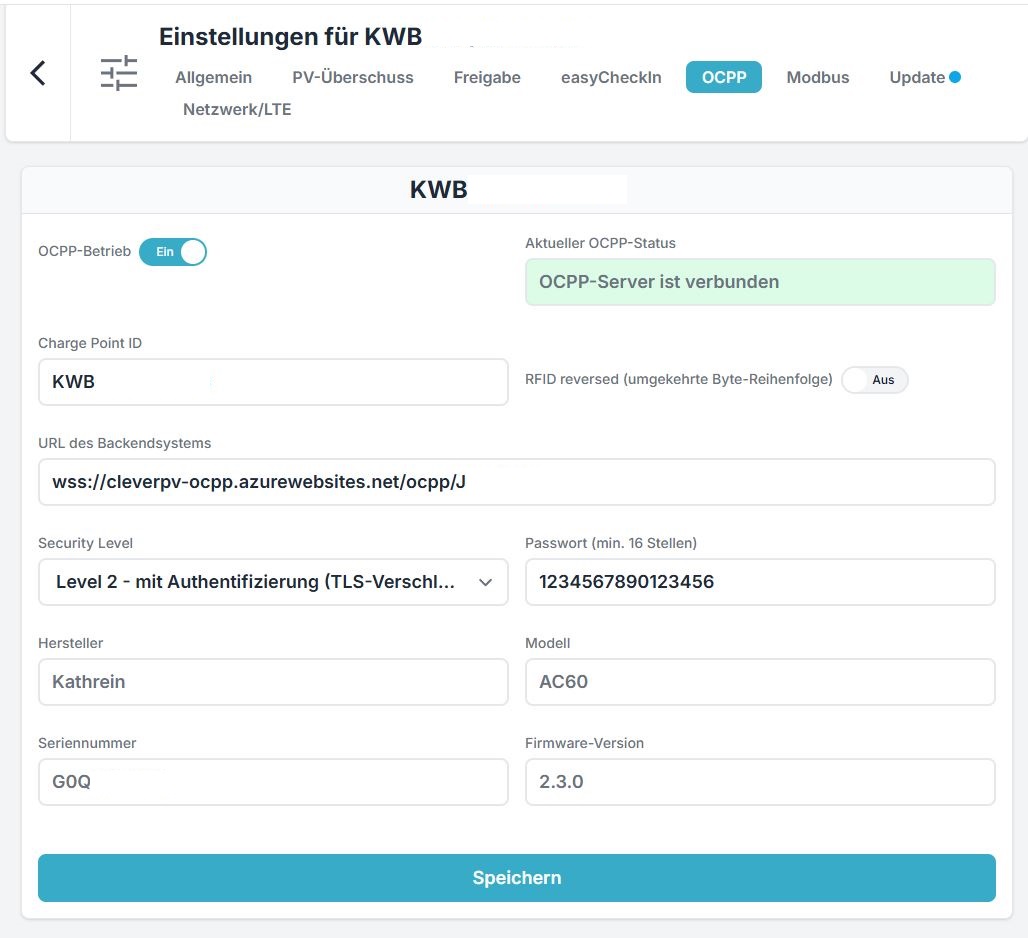Switch to the Allgemein tab
Viewport: 1028px width, 938px height.
[x=213, y=77]
